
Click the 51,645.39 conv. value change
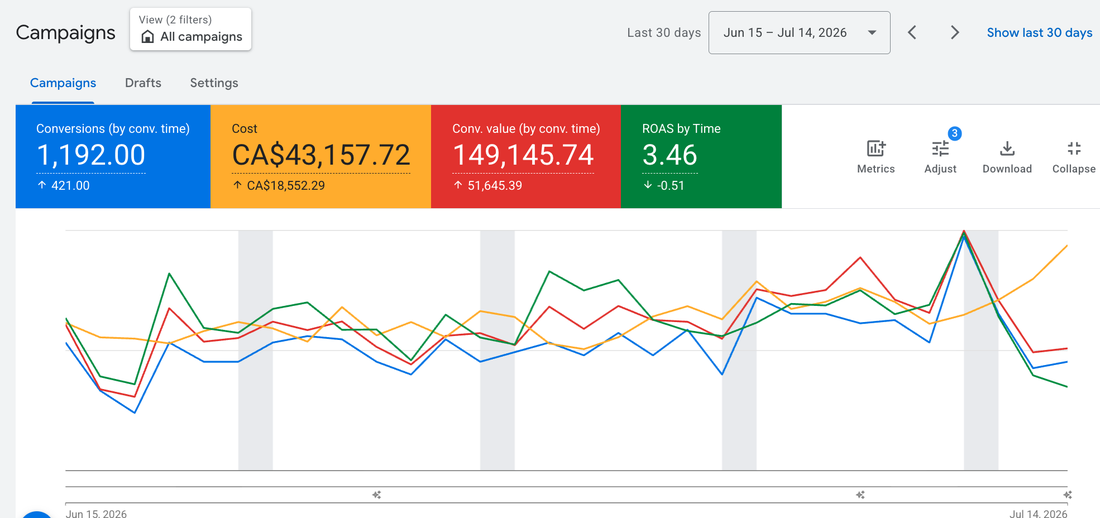click(494, 186)
